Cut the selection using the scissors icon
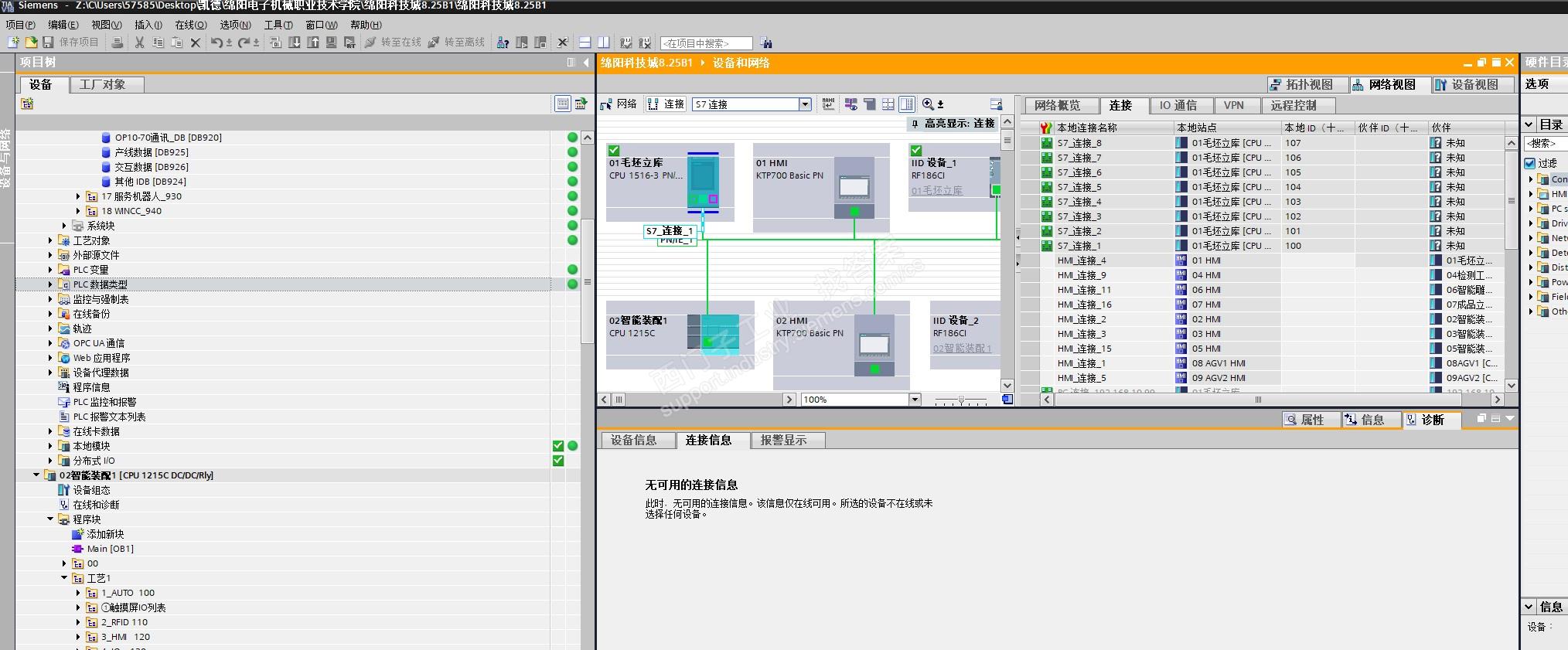 (139, 43)
